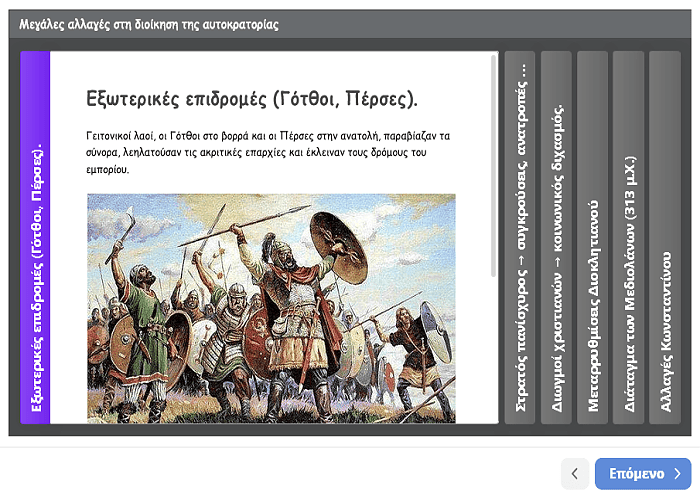Open the 'Μεταρρυθμίσεις Διοκλητιανού' panel
The image size is (700, 500).
point(592,238)
